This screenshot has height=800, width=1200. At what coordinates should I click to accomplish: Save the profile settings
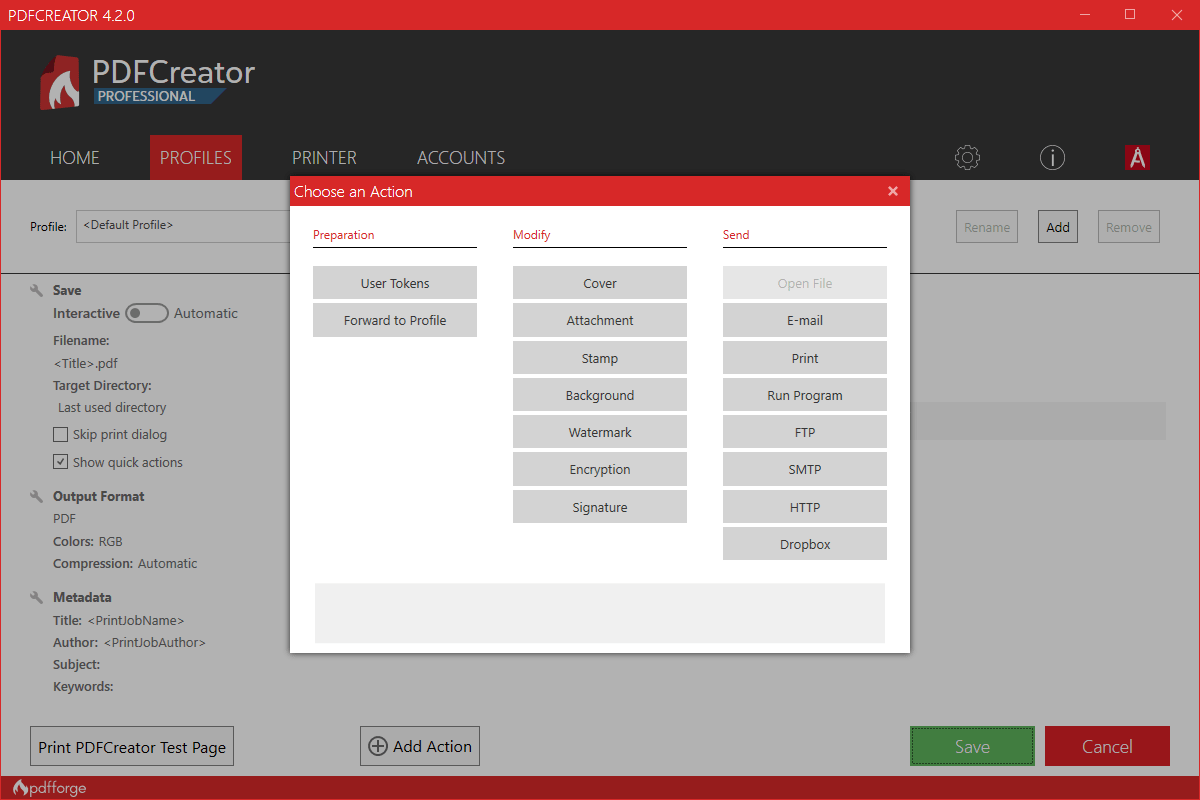click(x=972, y=746)
